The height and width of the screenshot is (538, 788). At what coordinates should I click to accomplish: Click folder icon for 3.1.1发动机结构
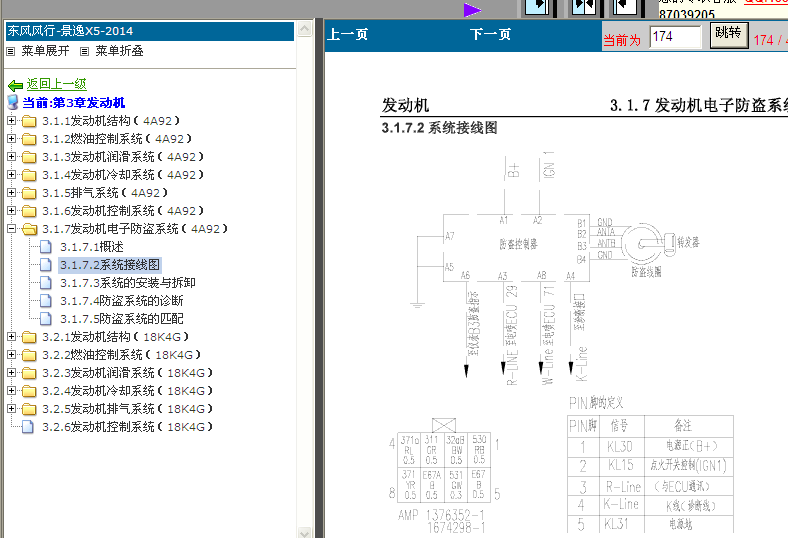click(29, 121)
